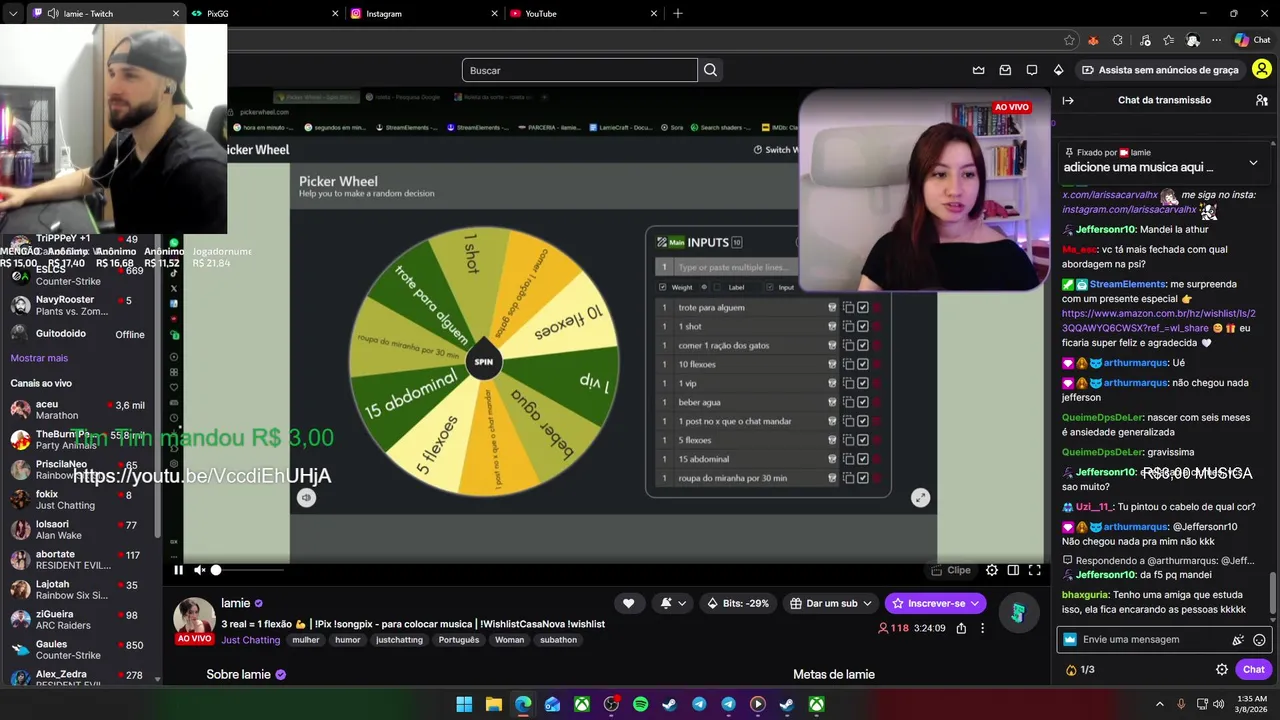The width and height of the screenshot is (1280, 720).
Task: Submit search with the magnifier icon
Action: point(710,70)
